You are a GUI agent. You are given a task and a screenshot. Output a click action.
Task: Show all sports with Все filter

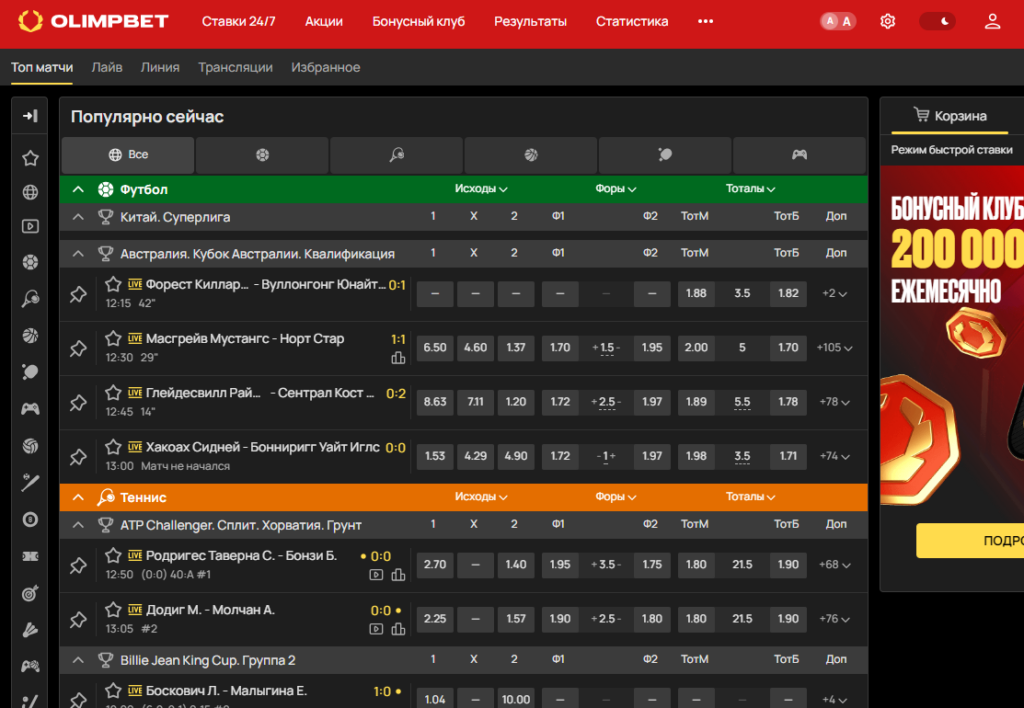pyautogui.click(x=128, y=155)
